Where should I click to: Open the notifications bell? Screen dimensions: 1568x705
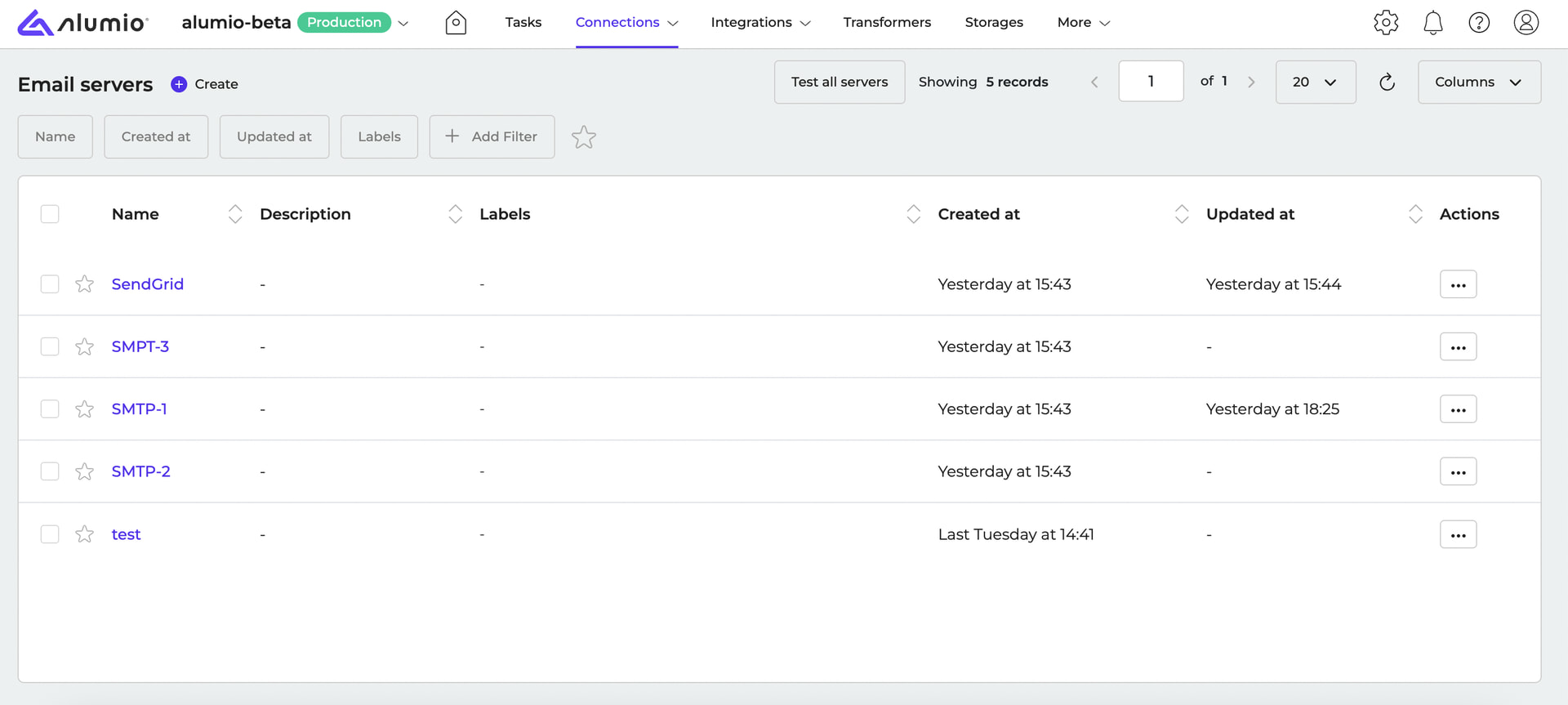point(1432,23)
